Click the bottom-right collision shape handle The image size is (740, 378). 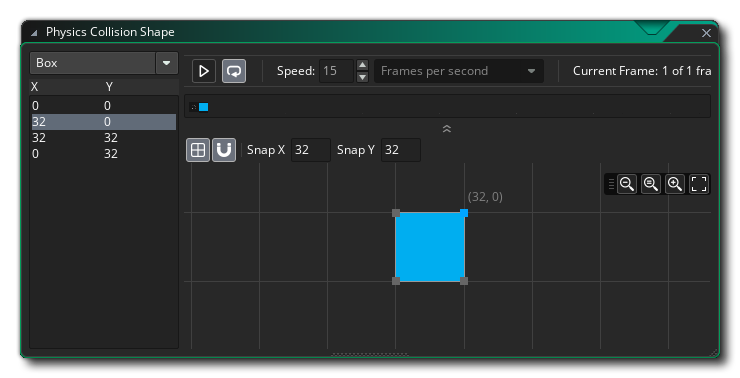coord(464,281)
